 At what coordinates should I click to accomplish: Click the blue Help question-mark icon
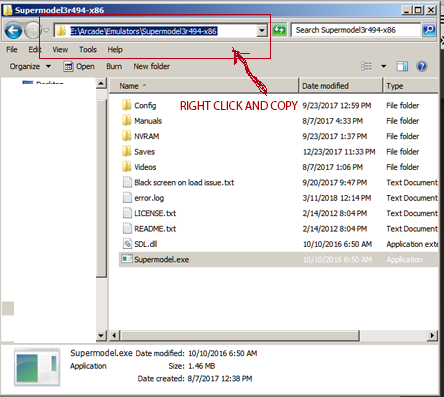(422, 66)
